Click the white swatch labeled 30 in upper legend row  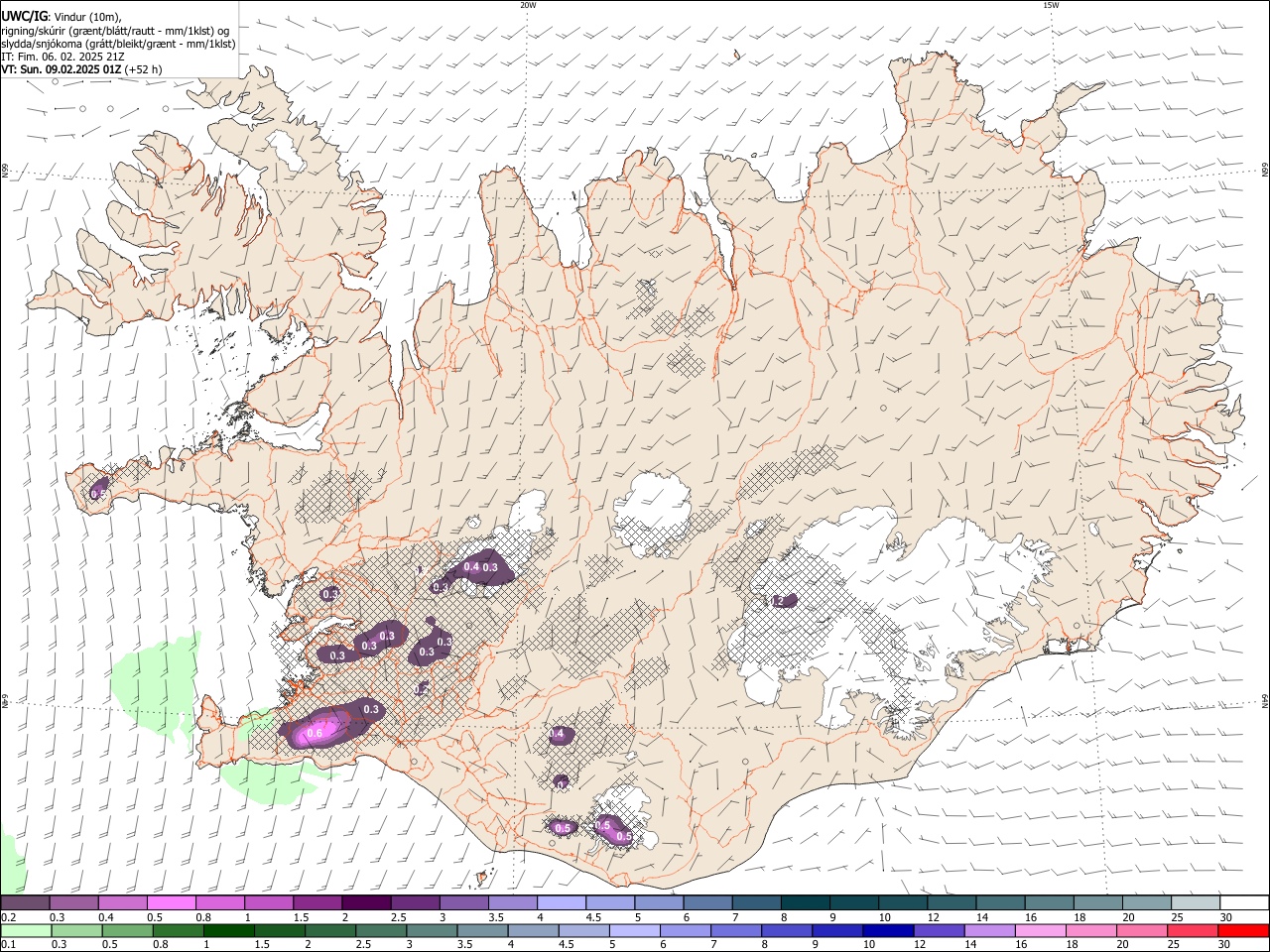pos(1245,903)
